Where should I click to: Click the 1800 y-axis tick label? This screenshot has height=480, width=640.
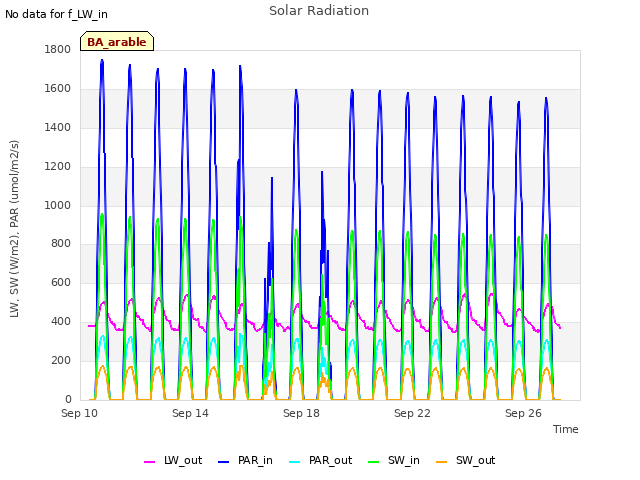click(58, 49)
